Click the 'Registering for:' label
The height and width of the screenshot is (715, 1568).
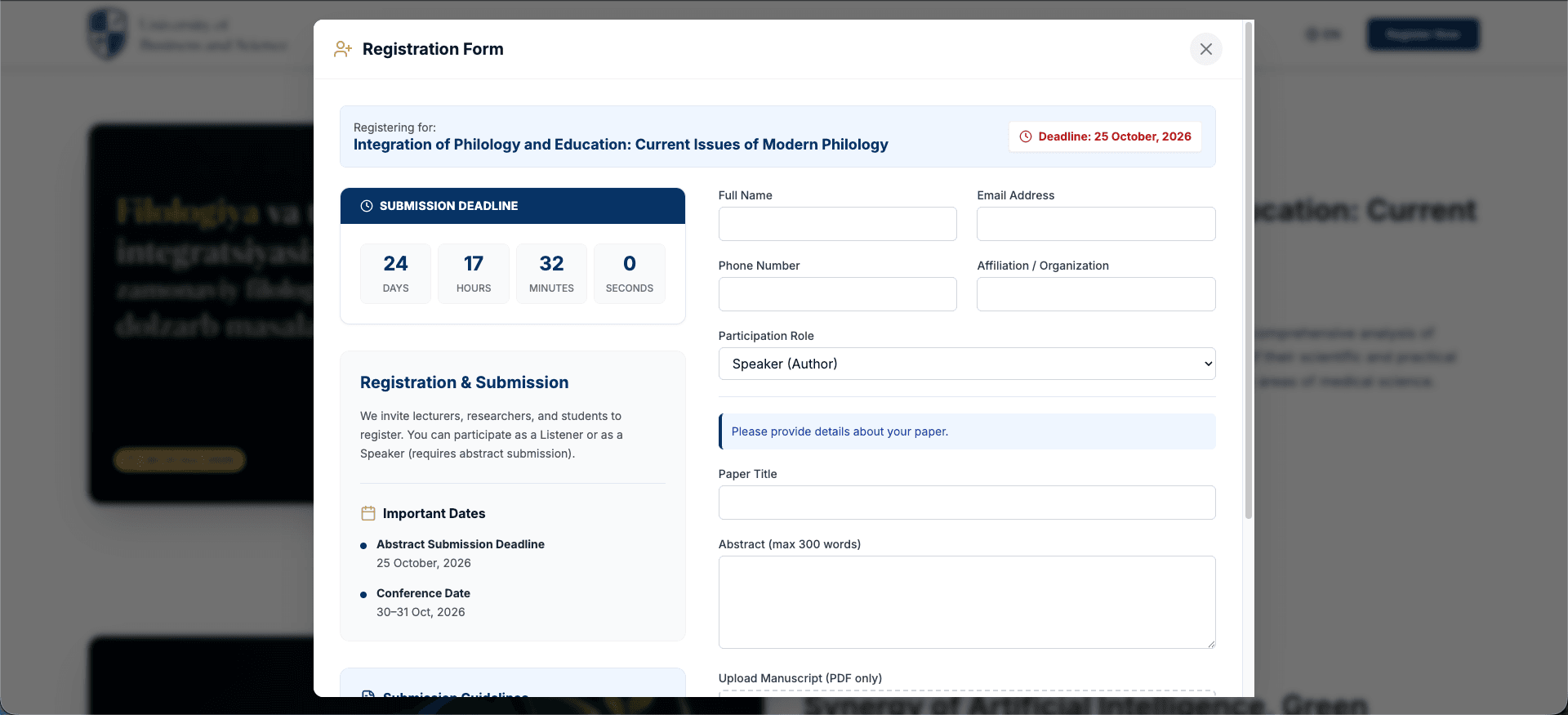pos(394,127)
